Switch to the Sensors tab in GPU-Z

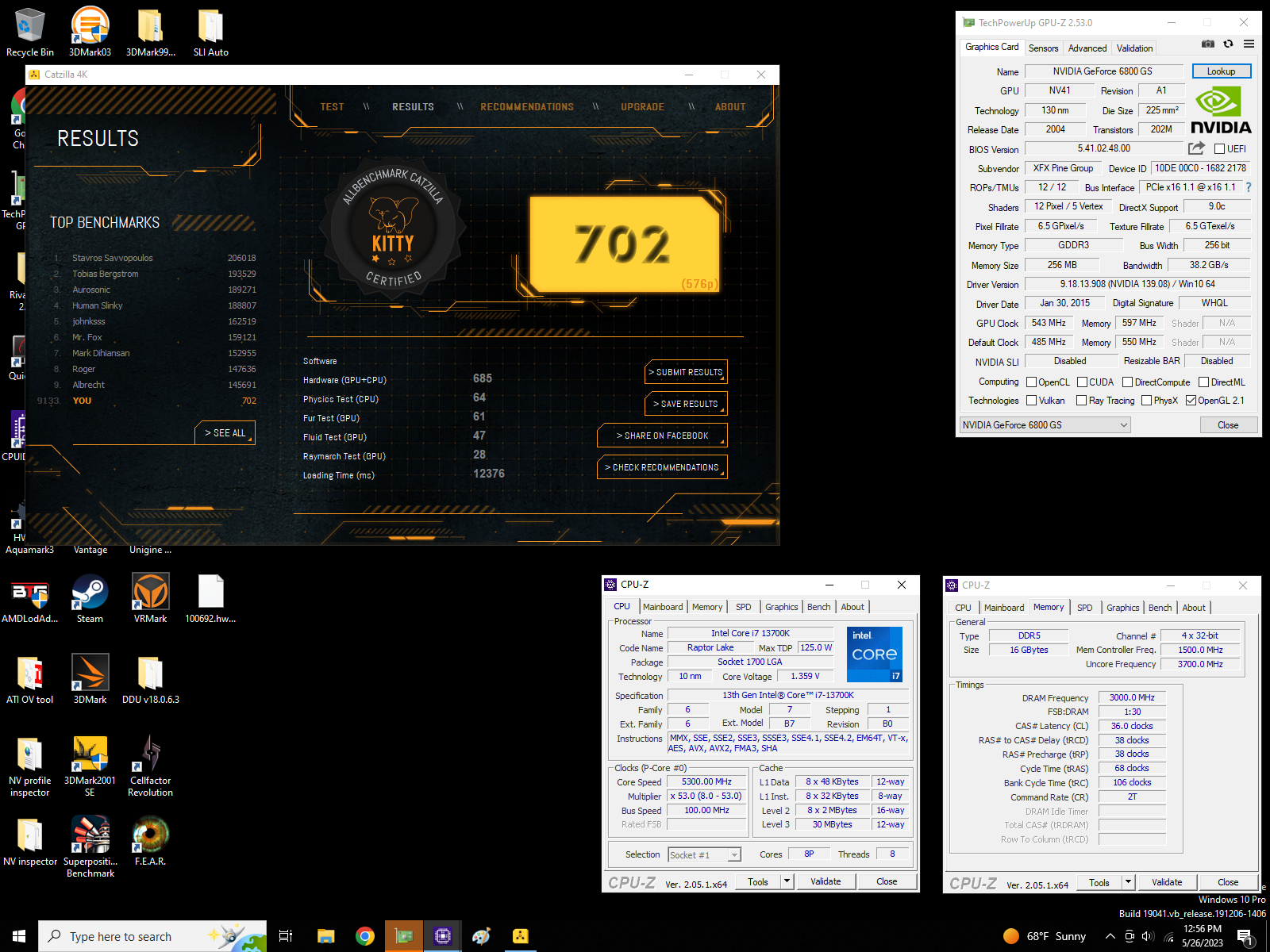tap(1043, 48)
